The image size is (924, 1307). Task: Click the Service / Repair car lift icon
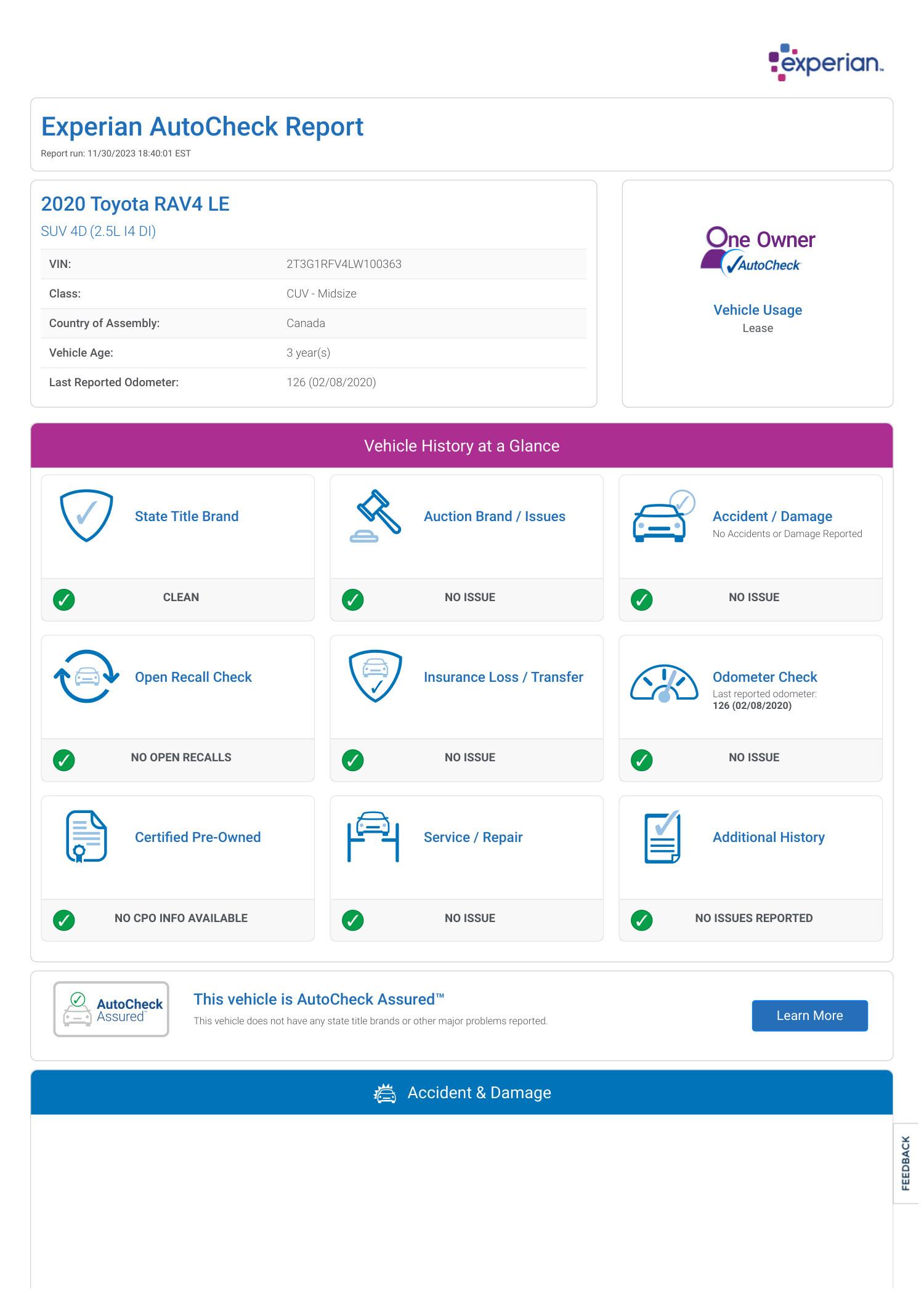tap(373, 836)
